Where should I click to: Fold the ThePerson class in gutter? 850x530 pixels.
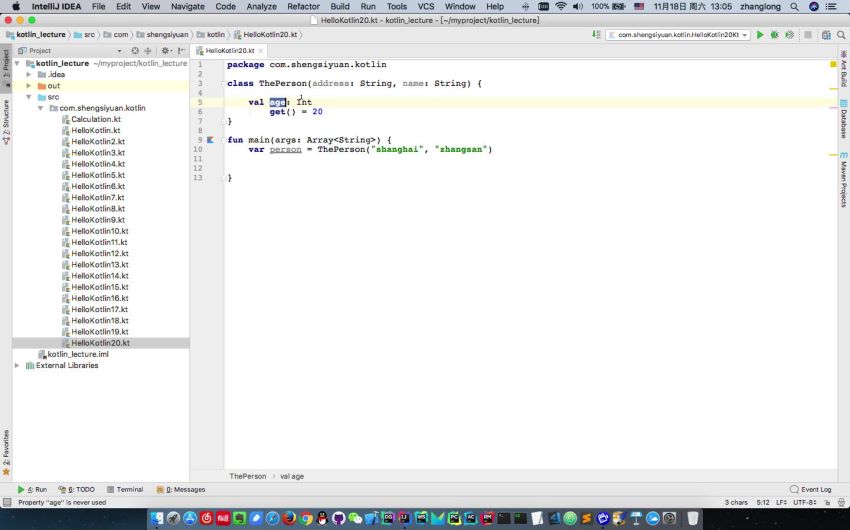point(223,83)
